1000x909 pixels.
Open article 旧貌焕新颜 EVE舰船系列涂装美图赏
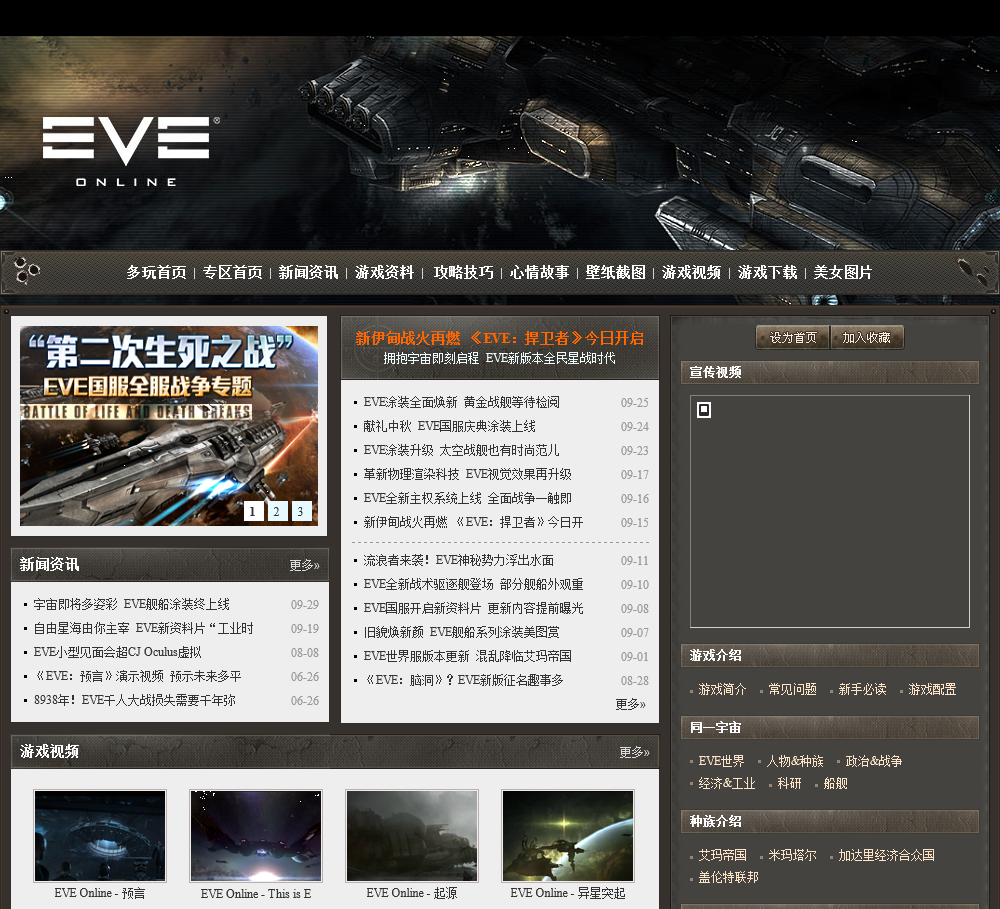461,632
